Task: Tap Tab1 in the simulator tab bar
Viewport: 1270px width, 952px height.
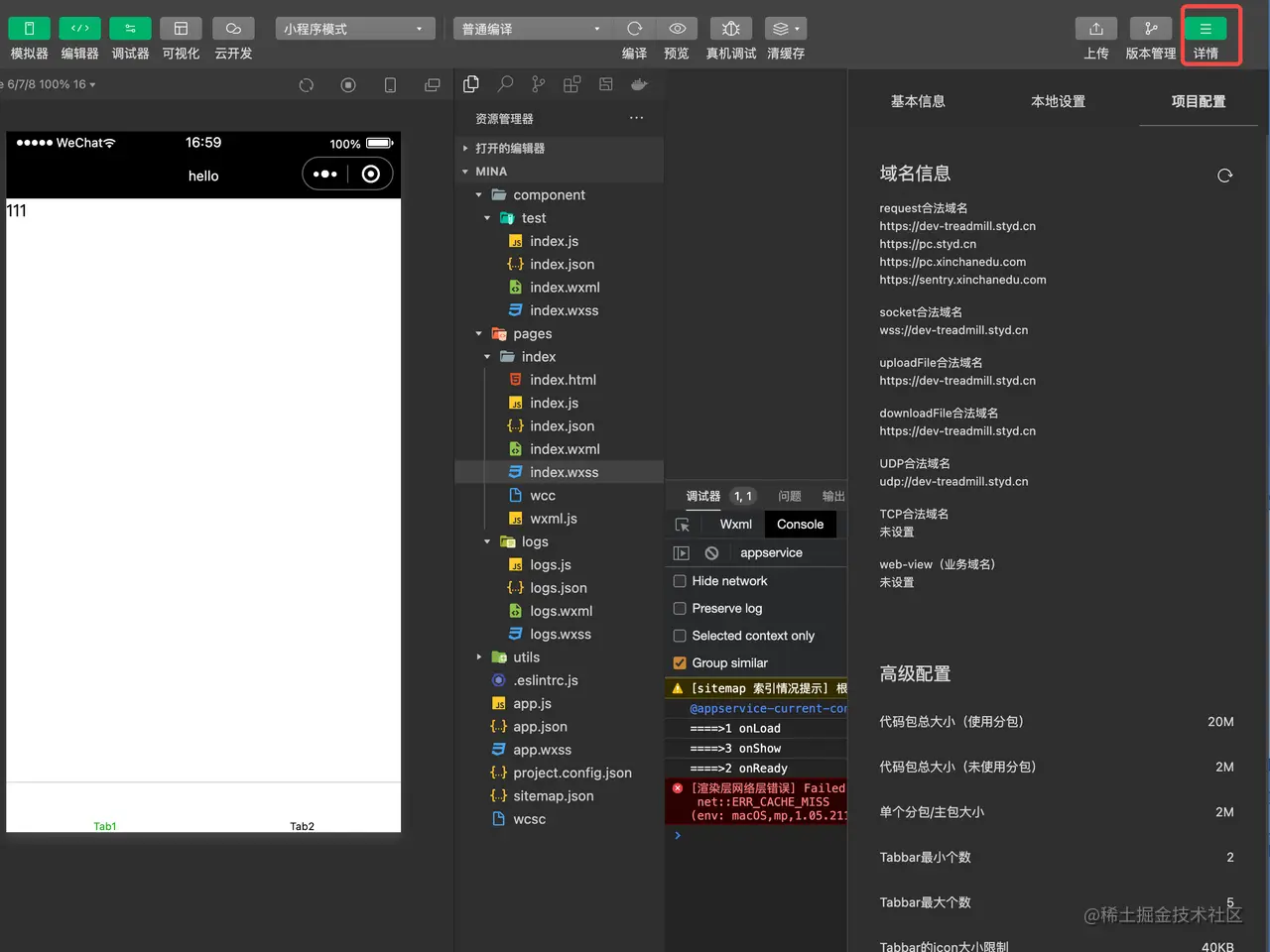Action: pyautogui.click(x=105, y=826)
